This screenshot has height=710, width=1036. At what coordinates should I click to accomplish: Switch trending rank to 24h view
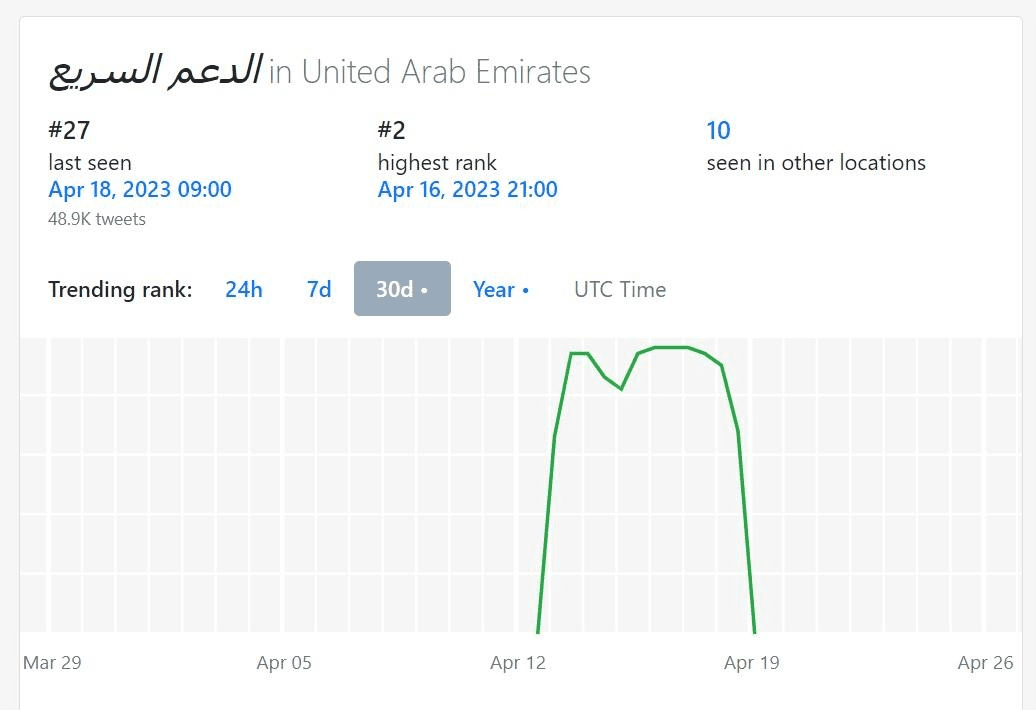click(244, 289)
